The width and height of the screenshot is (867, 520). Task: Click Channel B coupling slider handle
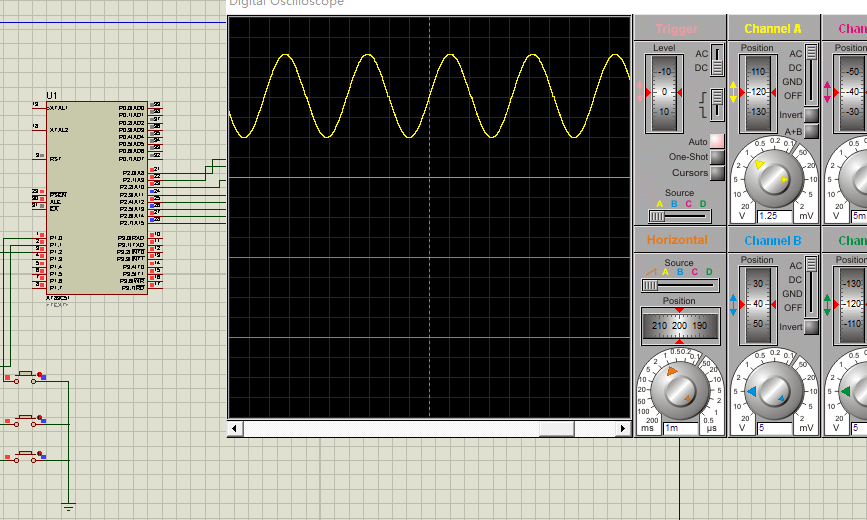click(x=811, y=264)
